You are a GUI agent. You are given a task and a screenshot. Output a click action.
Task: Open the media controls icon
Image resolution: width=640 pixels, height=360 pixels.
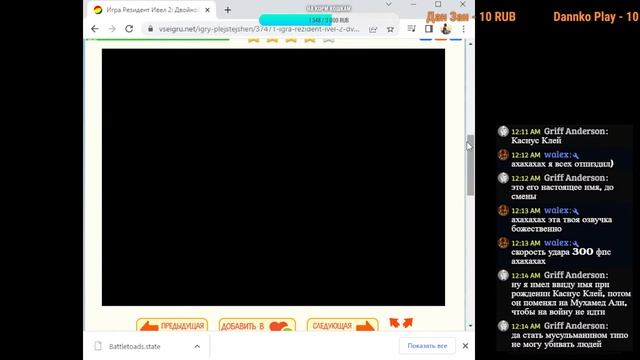tap(411, 29)
